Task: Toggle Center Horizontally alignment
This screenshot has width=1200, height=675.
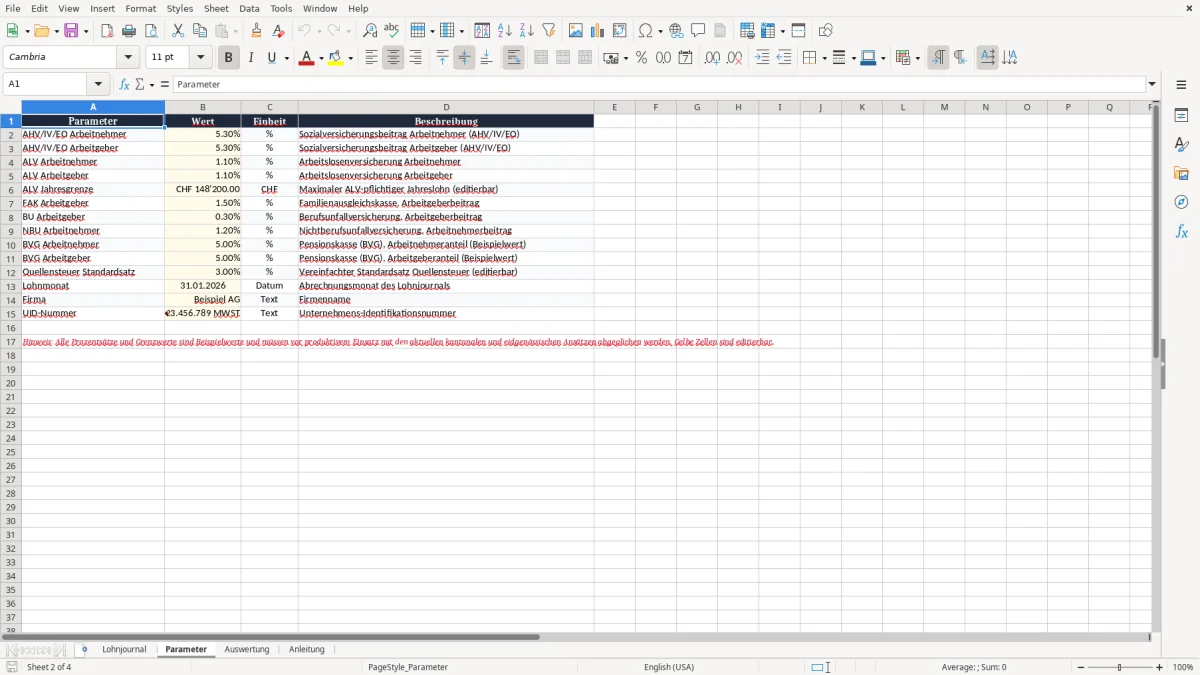Action: [x=393, y=58]
